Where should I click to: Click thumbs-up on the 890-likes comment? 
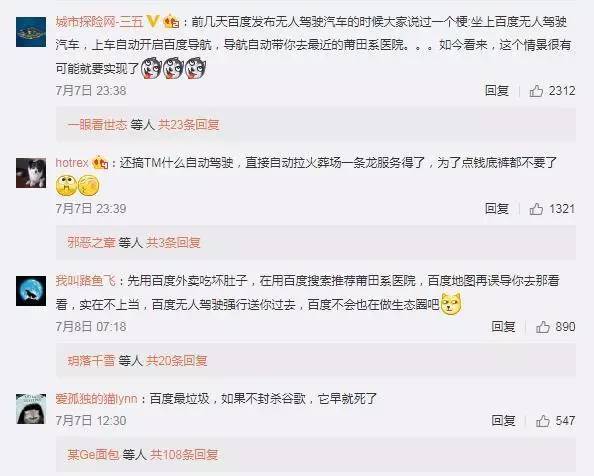click(543, 327)
